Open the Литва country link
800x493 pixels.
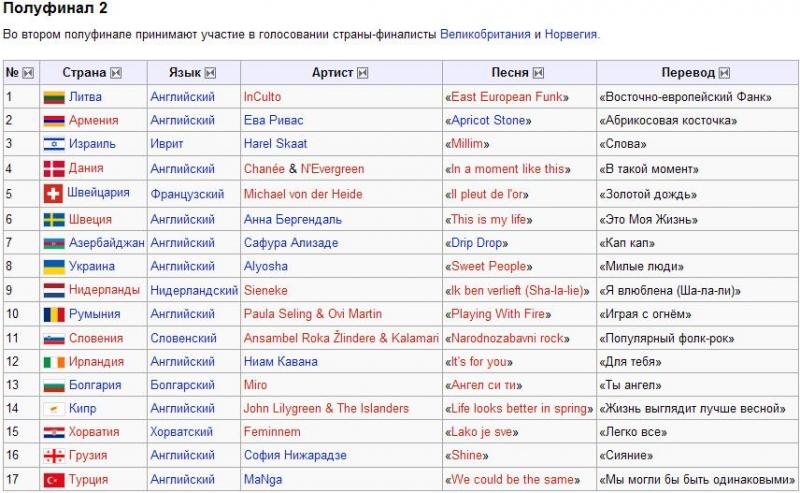(x=85, y=96)
